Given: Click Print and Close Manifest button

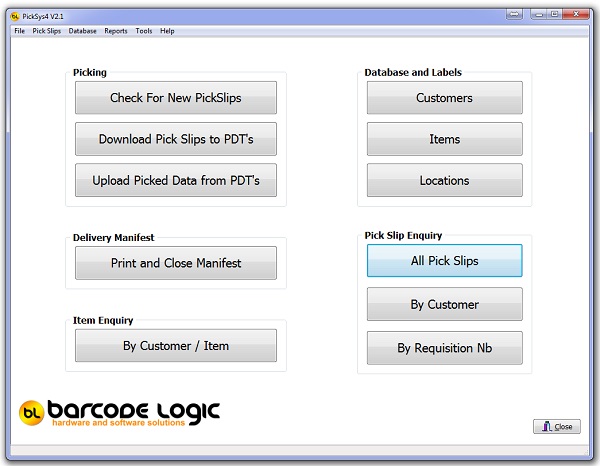Looking at the screenshot, I should coord(176,263).
